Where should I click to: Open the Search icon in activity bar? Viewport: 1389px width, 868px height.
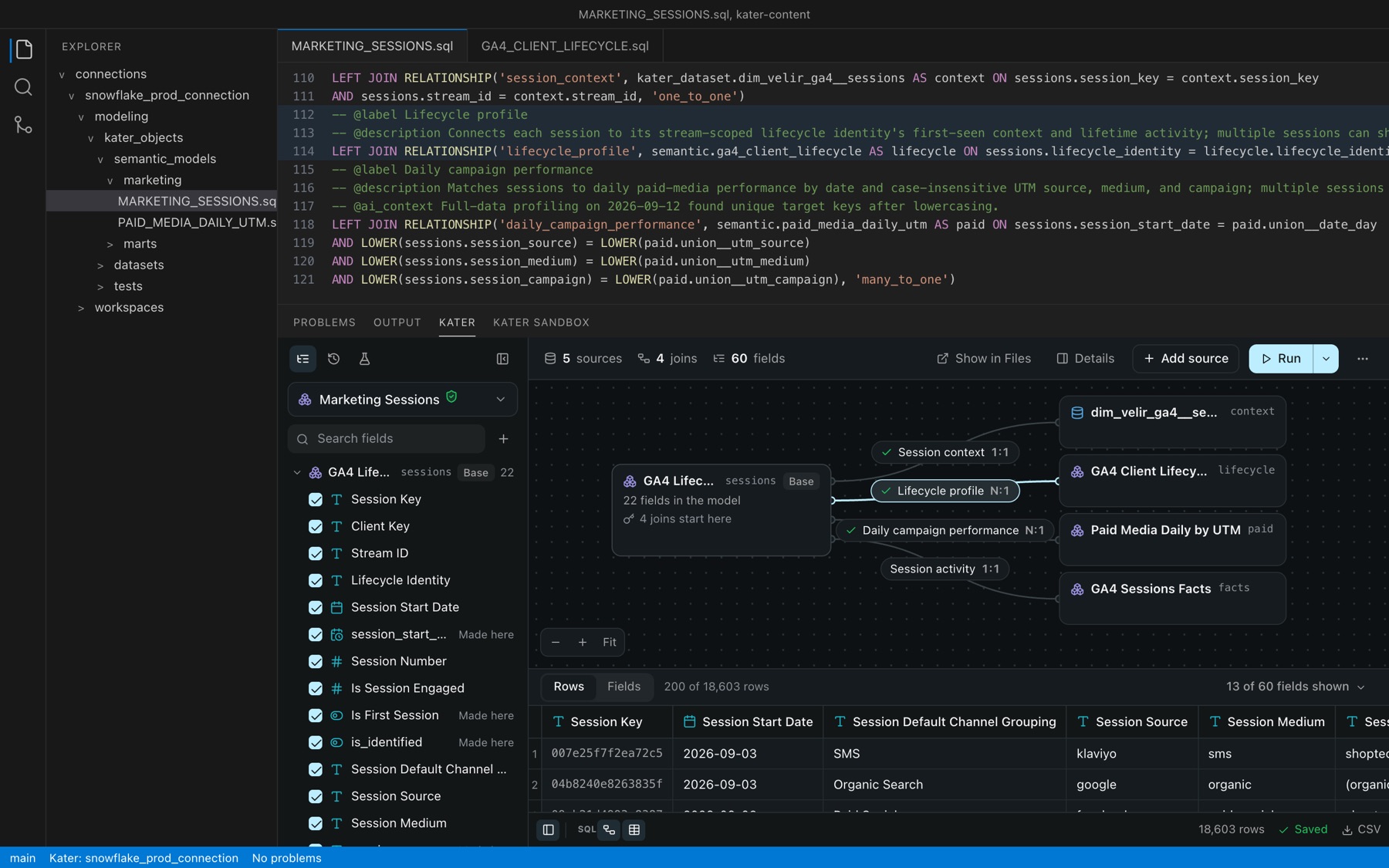click(23, 87)
